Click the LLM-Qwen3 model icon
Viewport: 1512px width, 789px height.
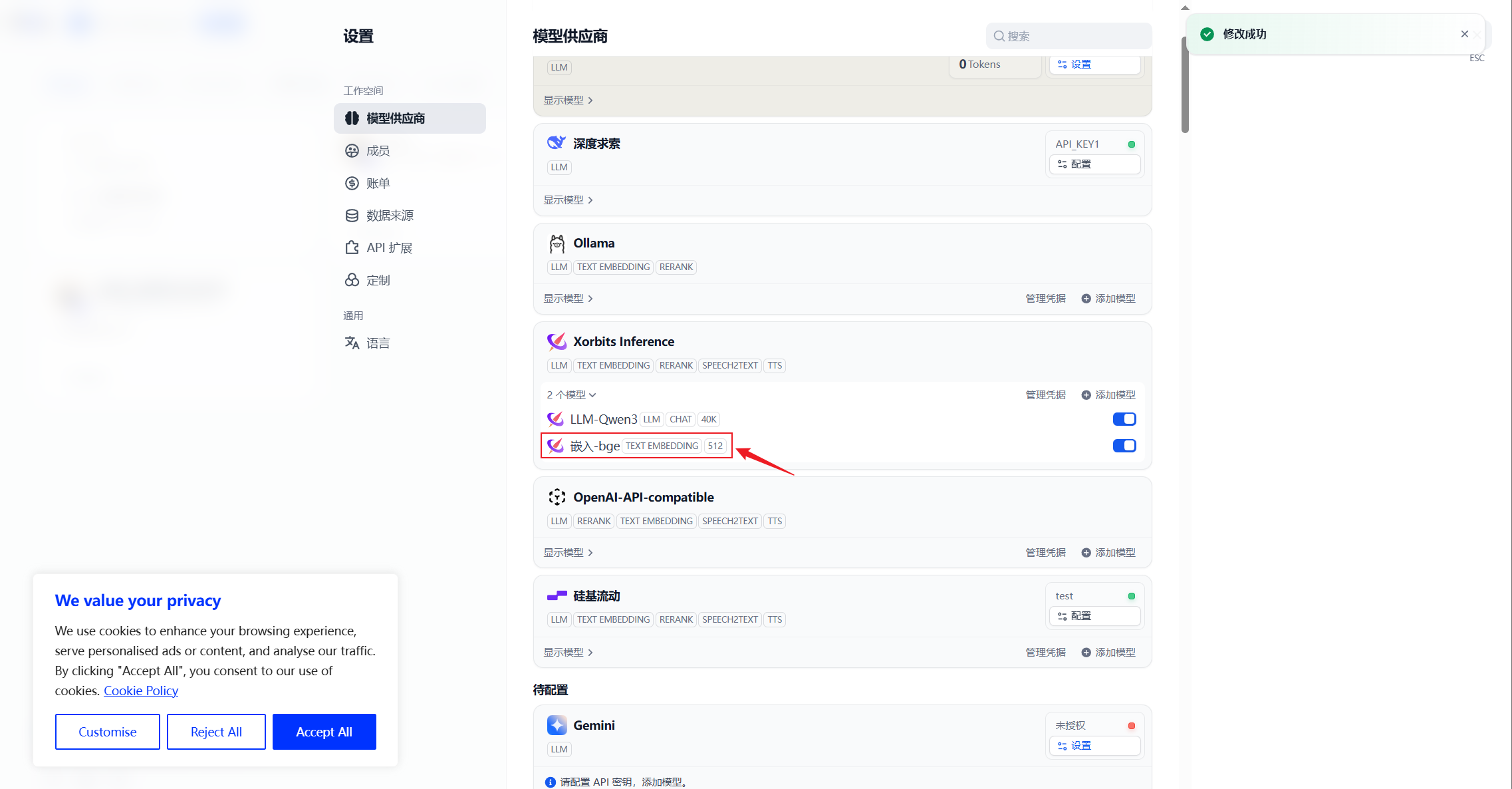tap(555, 419)
